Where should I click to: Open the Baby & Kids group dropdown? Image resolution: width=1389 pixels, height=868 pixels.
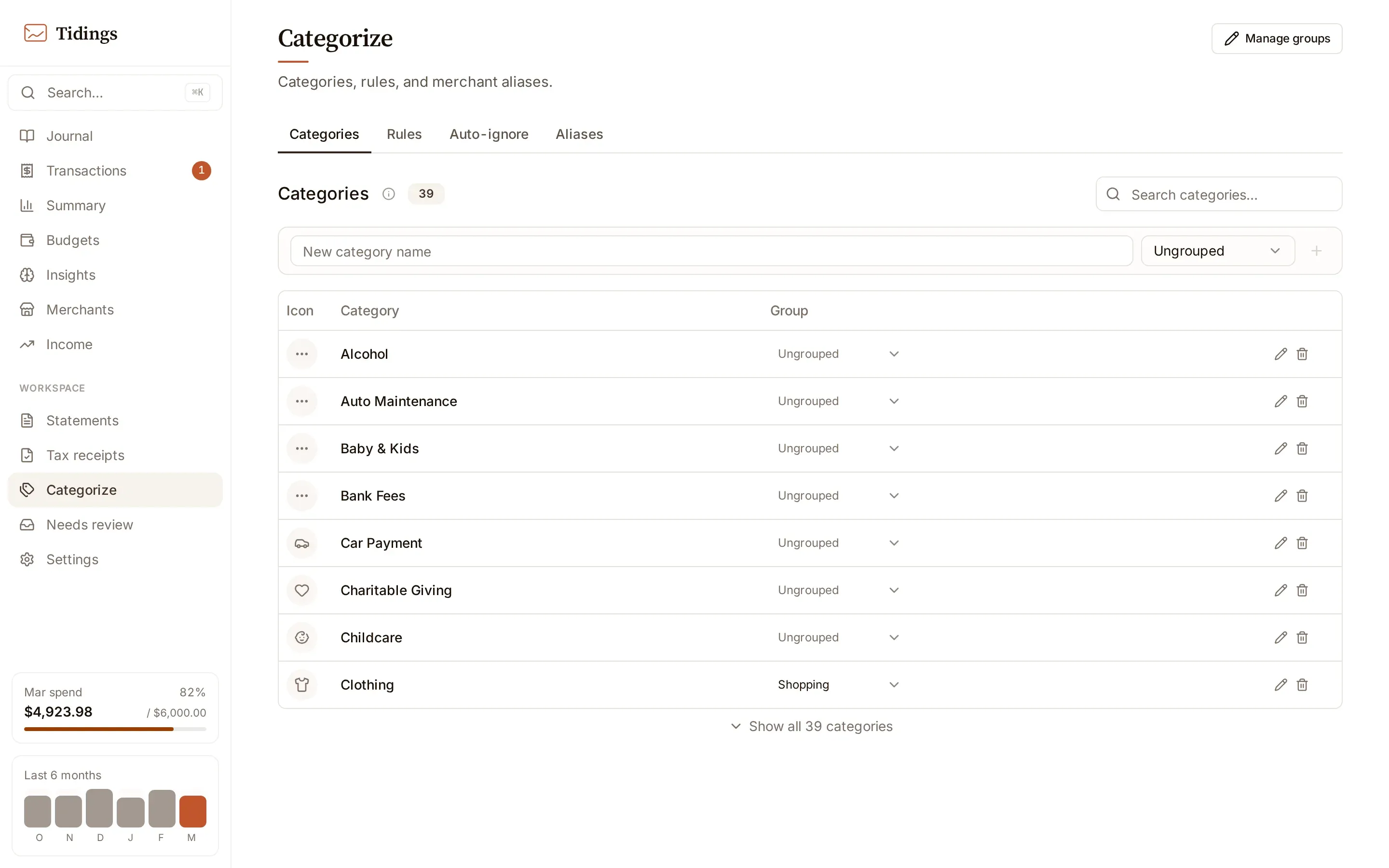click(x=838, y=448)
